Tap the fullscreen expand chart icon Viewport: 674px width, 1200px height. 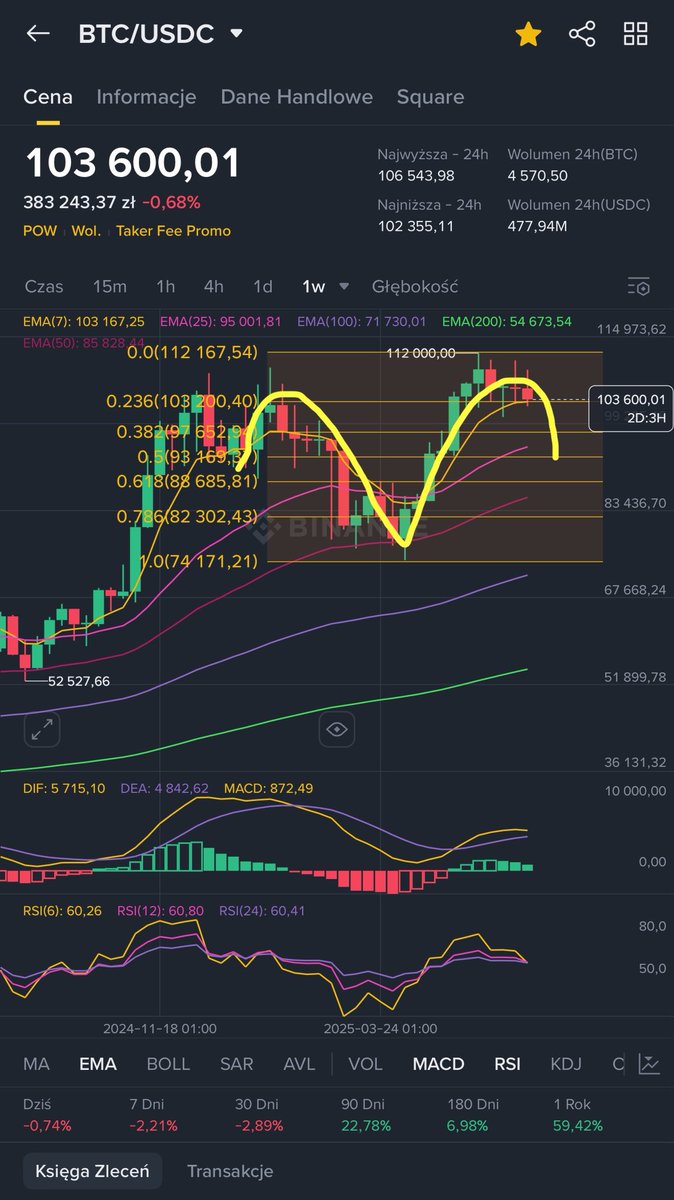[x=42, y=730]
